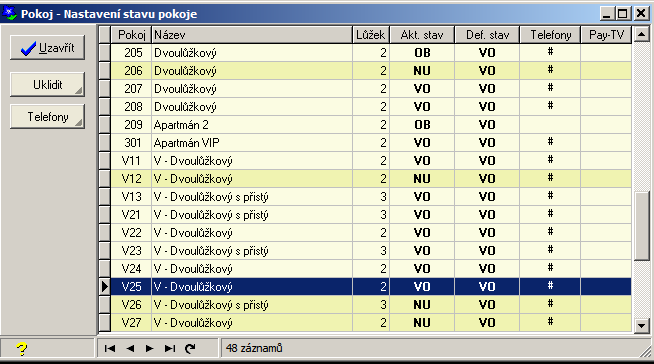
Task: Open the Uklidit dropdown button
Action: (48, 85)
